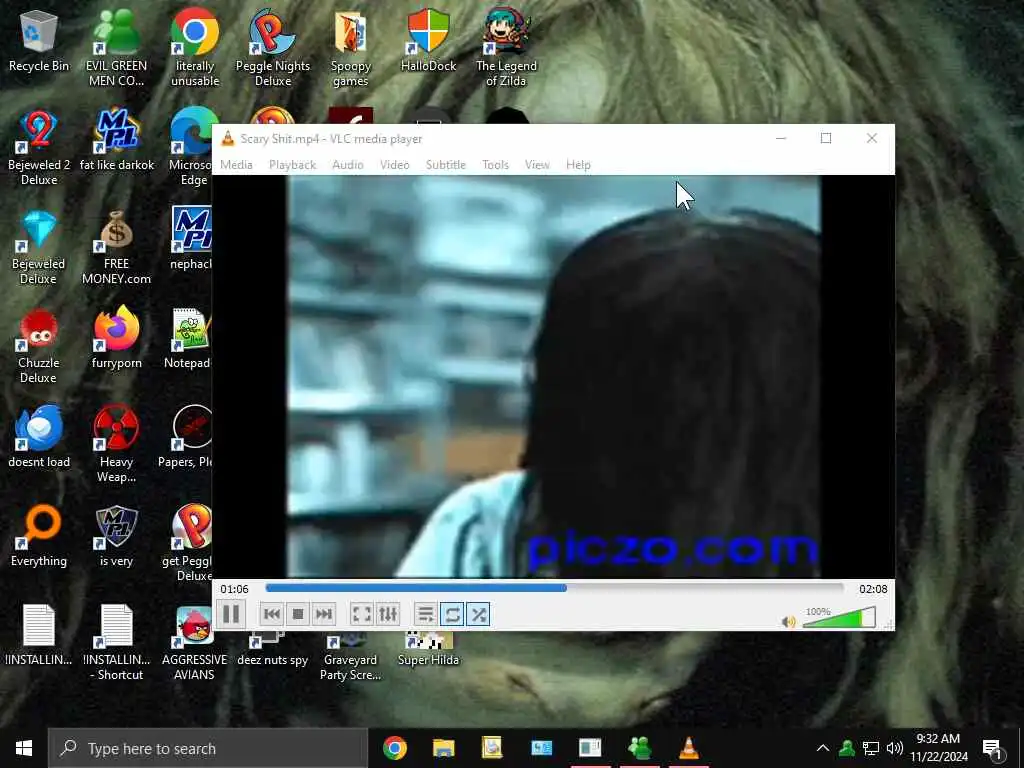Stop playback in VLC
Viewport: 1024px width, 768px height.
(298, 614)
